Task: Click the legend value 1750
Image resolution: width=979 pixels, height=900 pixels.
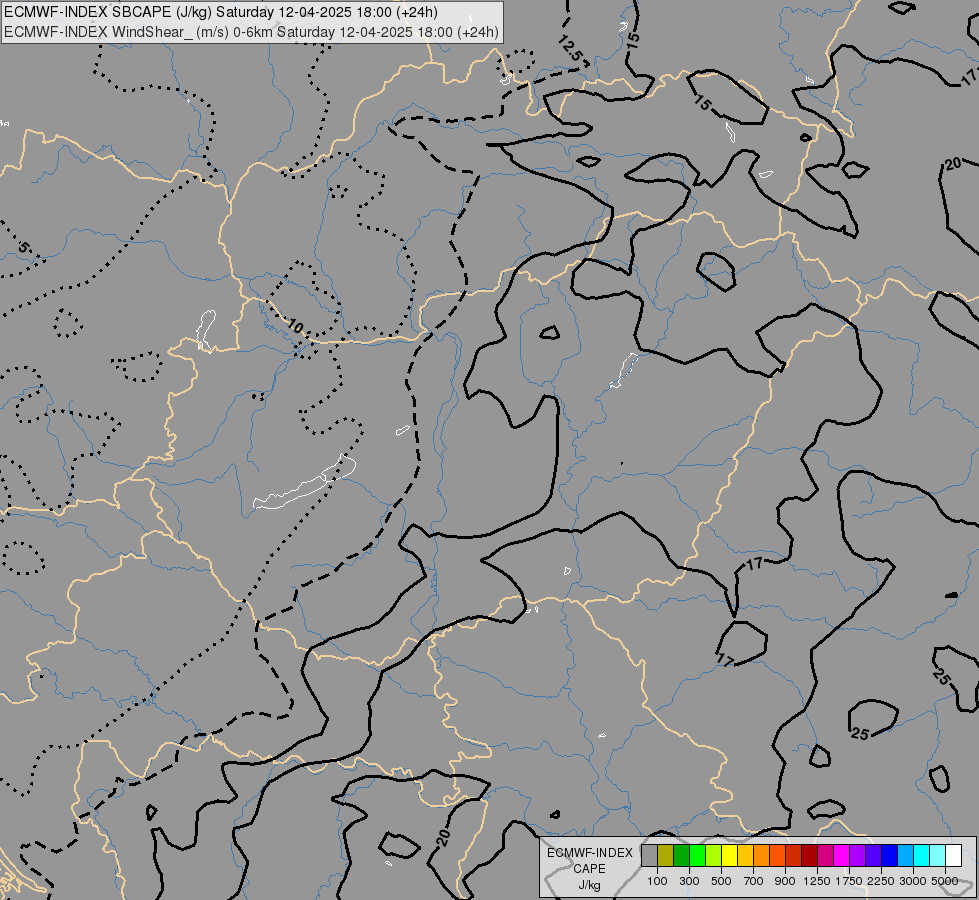Action: (x=849, y=881)
